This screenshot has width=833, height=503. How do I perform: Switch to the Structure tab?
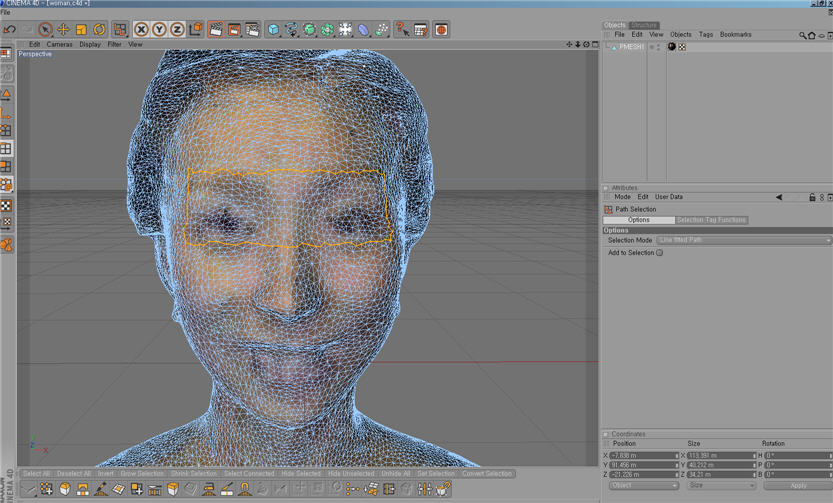click(x=644, y=25)
